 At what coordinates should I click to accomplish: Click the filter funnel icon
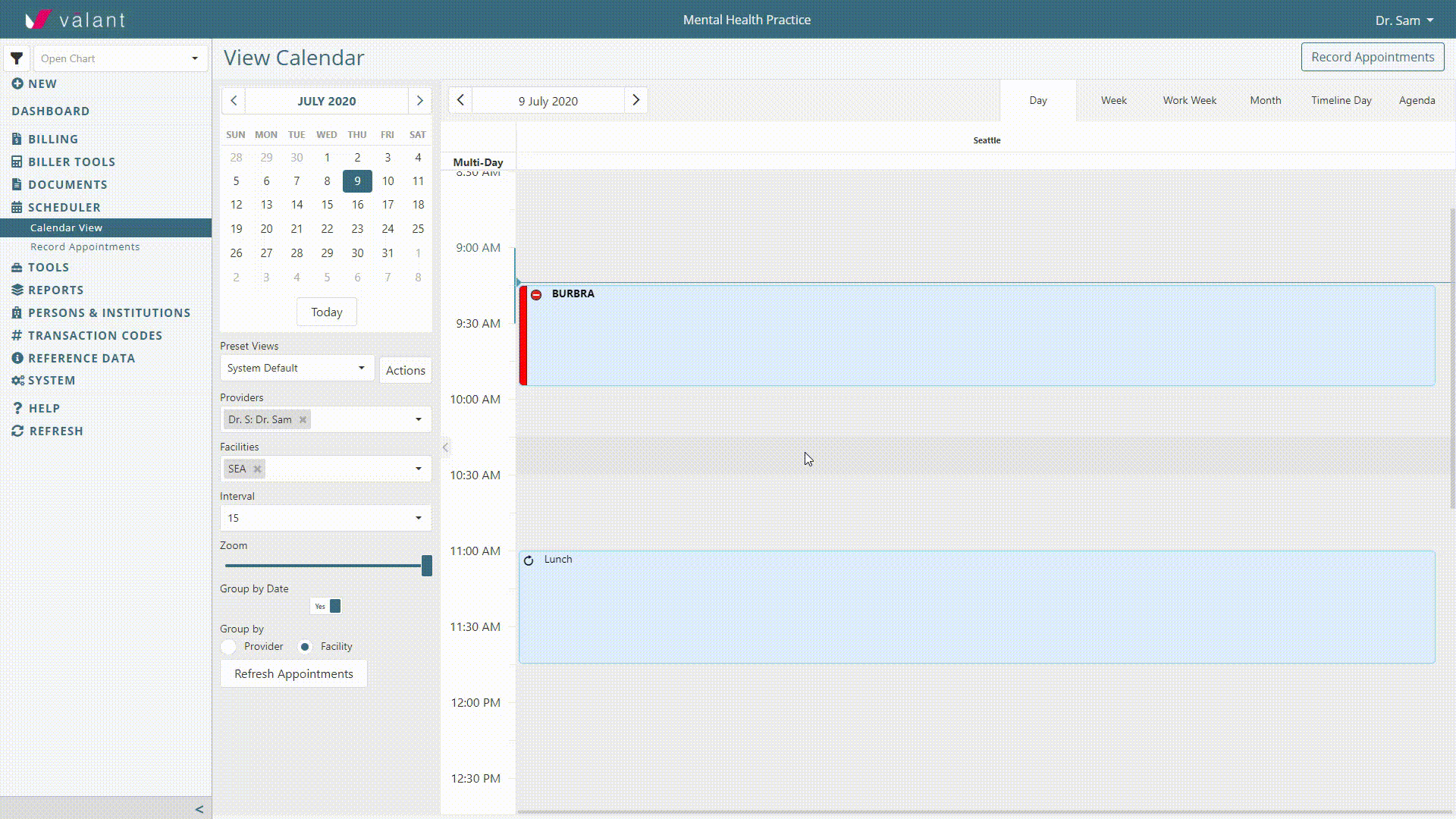click(17, 58)
